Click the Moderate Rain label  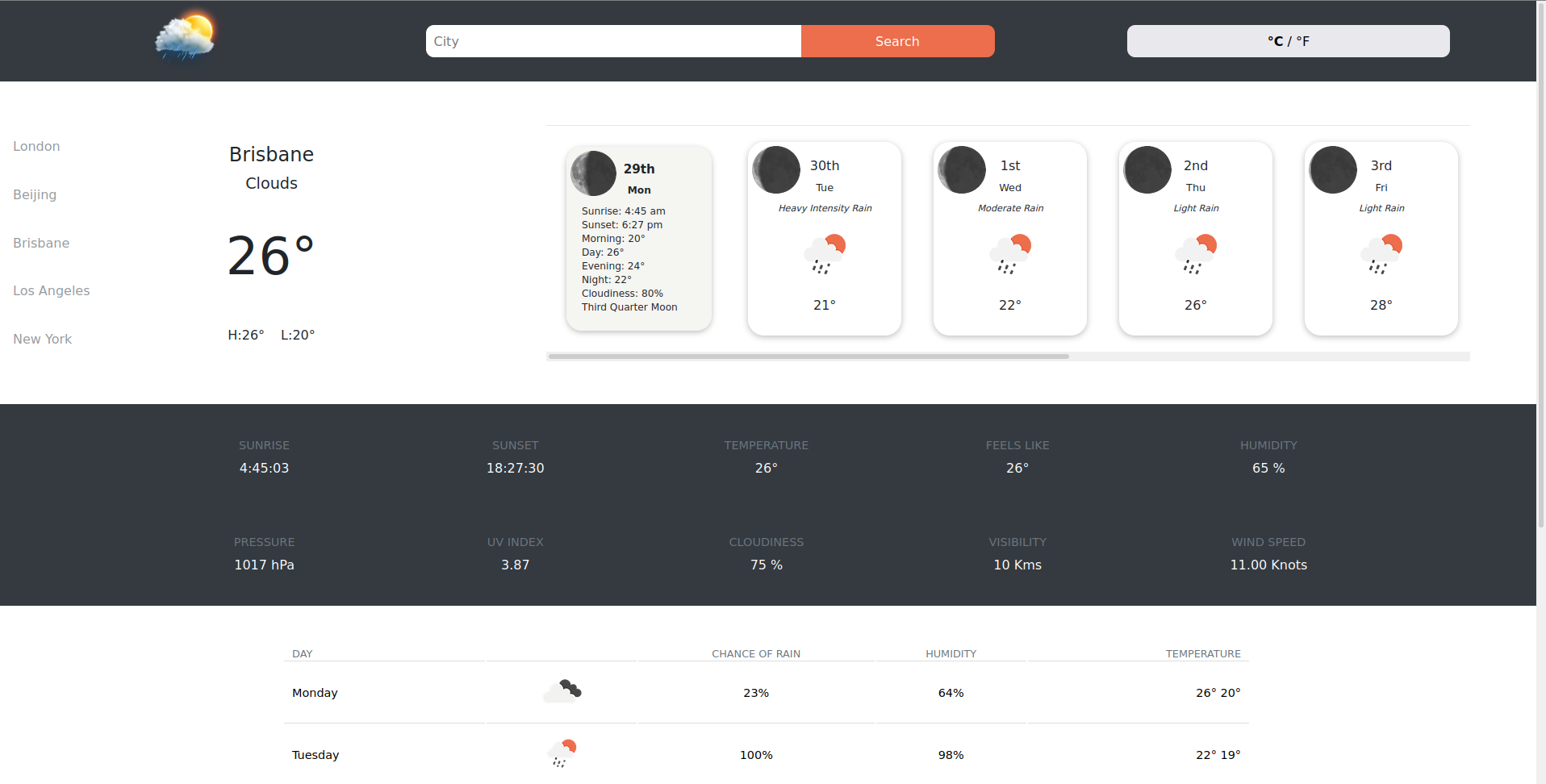coord(1010,208)
